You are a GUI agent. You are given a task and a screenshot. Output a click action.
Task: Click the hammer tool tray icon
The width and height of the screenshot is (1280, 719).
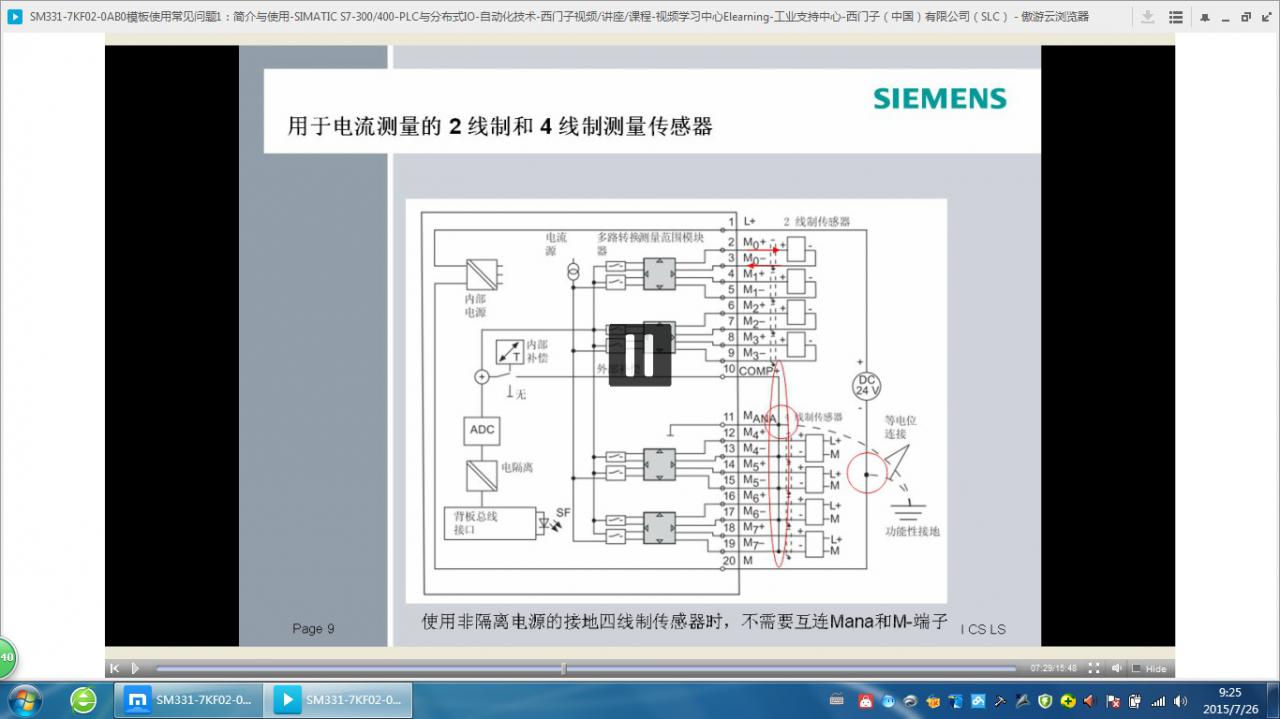pyautogui.click(x=1000, y=701)
